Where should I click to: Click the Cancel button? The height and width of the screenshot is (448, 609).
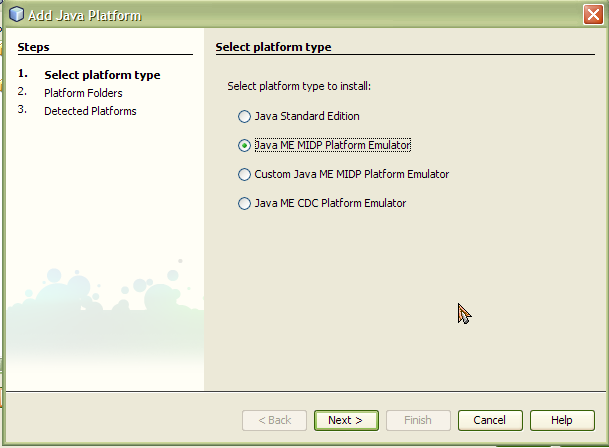(490, 420)
